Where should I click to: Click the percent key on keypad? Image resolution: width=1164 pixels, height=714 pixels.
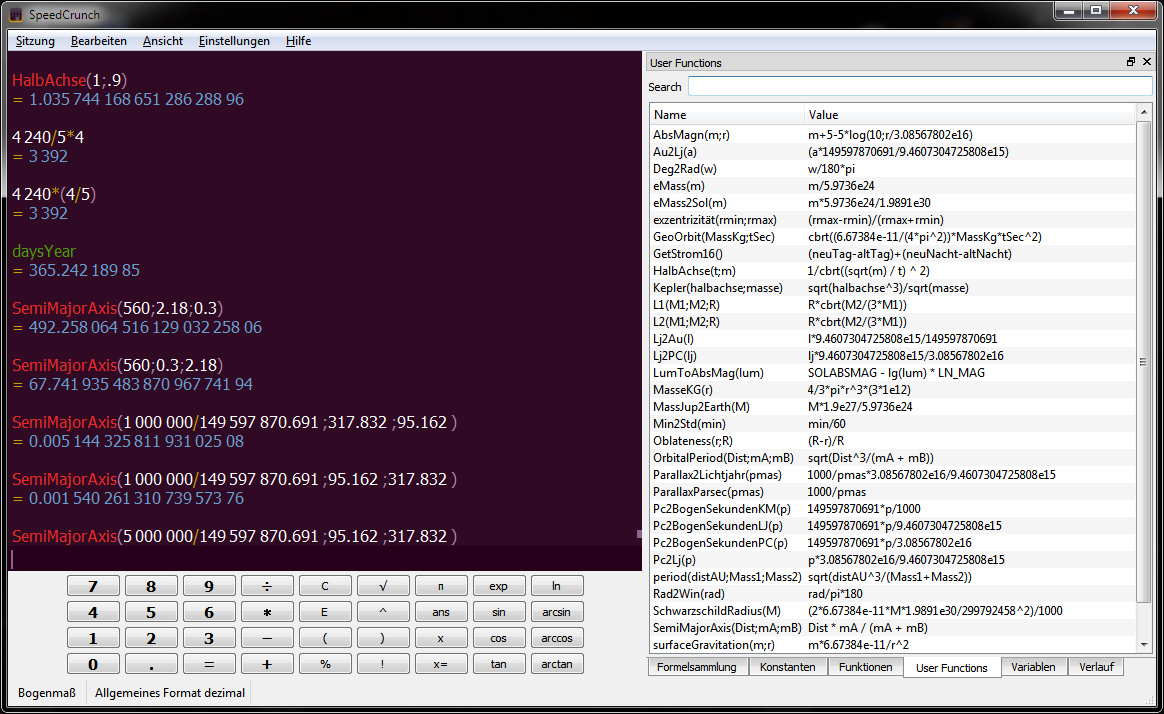pos(325,664)
